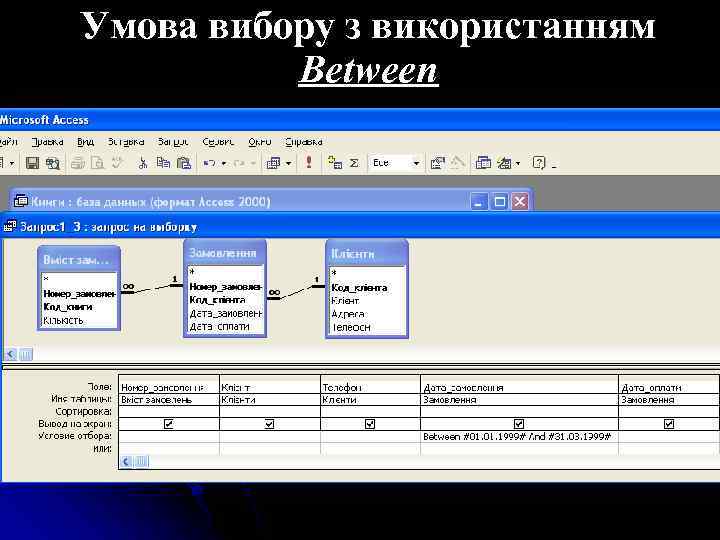This screenshot has width=720, height=540.
Task: Click the Дата_оплати field cell in grid
Action: (x=669, y=387)
